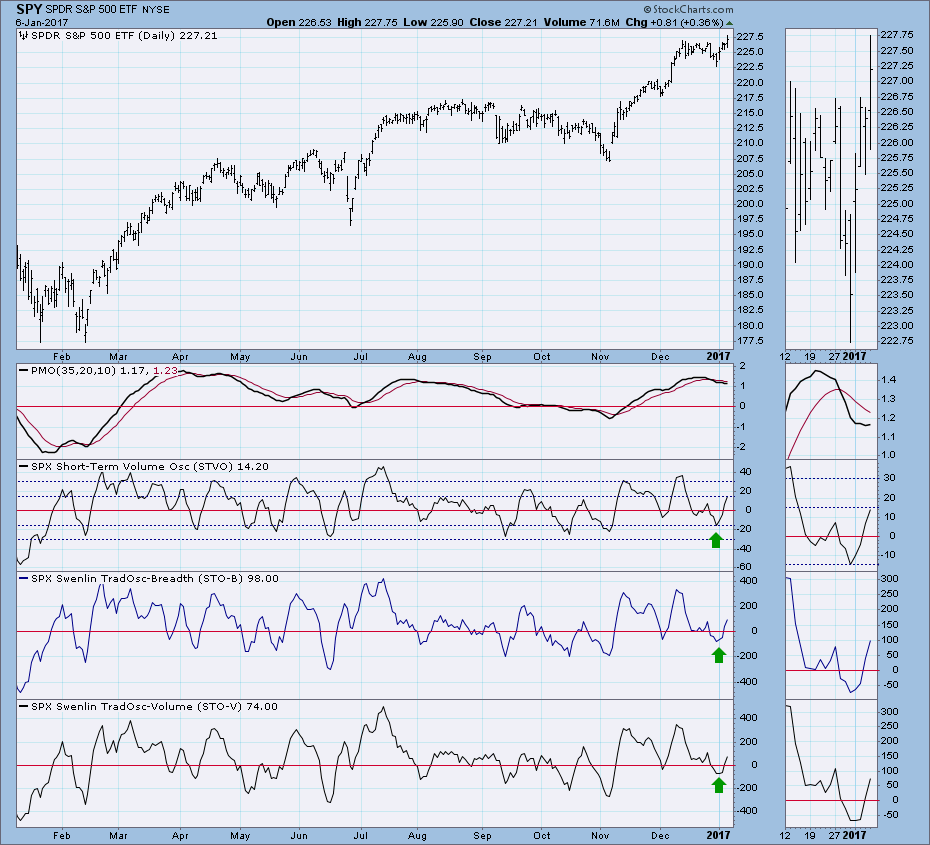
Task: Select the High 227.75 header value
Action: click(x=367, y=23)
